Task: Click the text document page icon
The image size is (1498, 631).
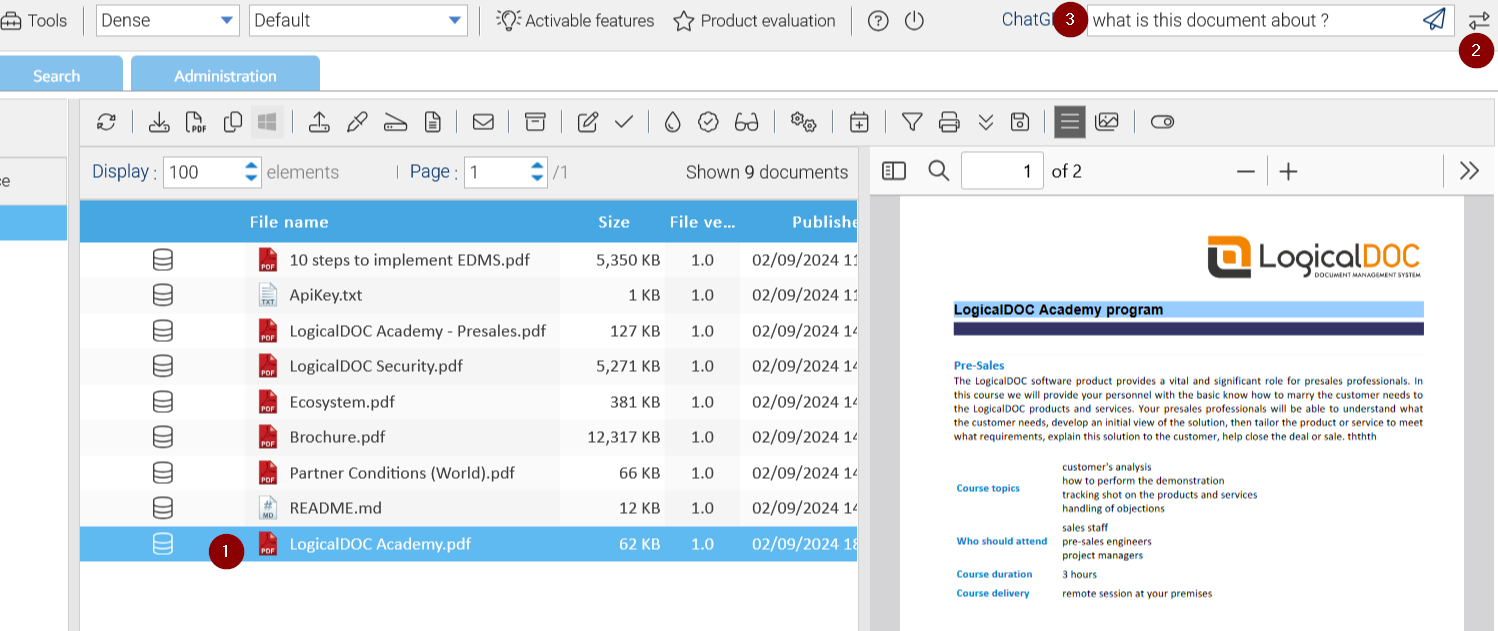Action: click(x=432, y=122)
